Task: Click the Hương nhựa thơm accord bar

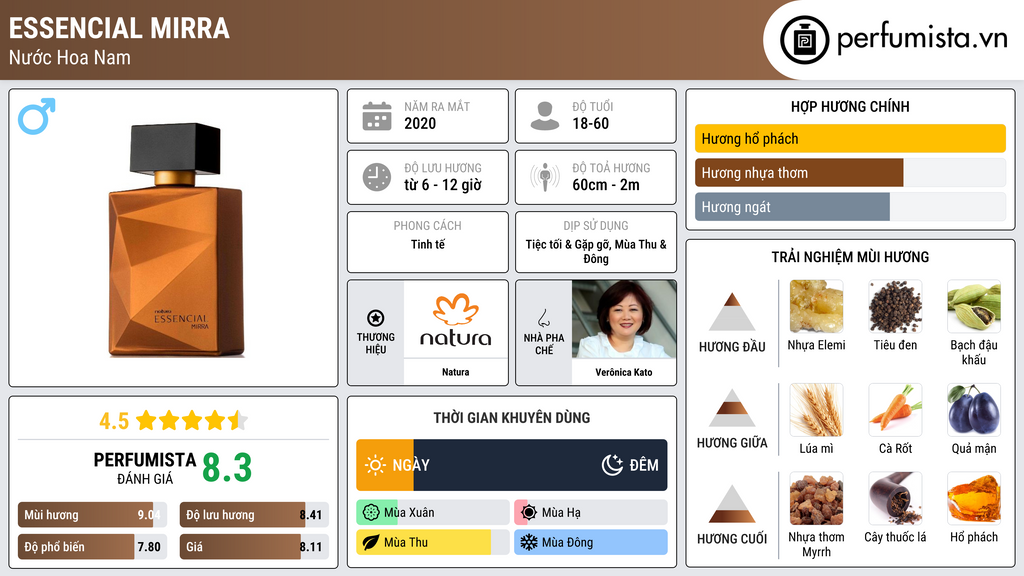Action: pos(850,173)
